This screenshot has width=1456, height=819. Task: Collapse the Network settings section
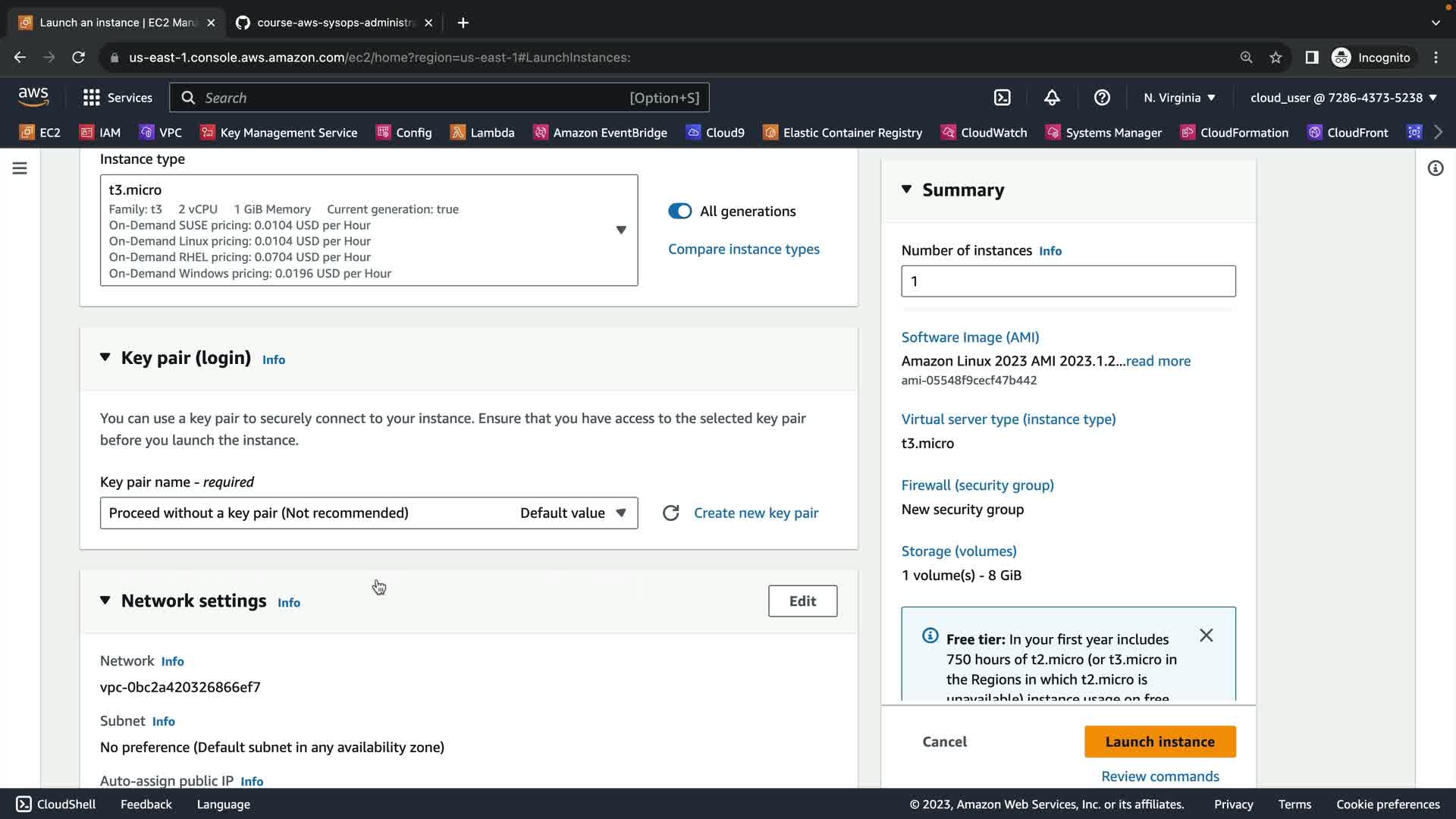[105, 601]
